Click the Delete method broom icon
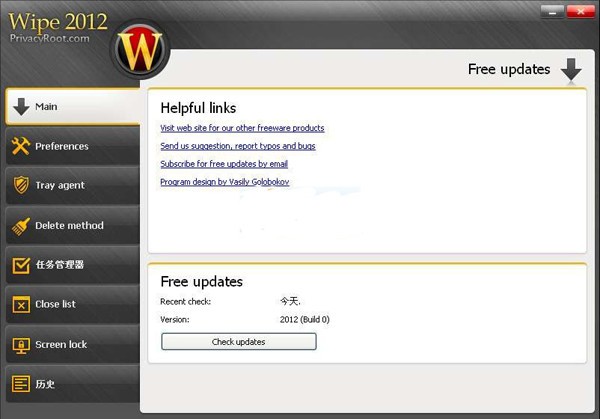This screenshot has height=419, width=600. (20, 226)
